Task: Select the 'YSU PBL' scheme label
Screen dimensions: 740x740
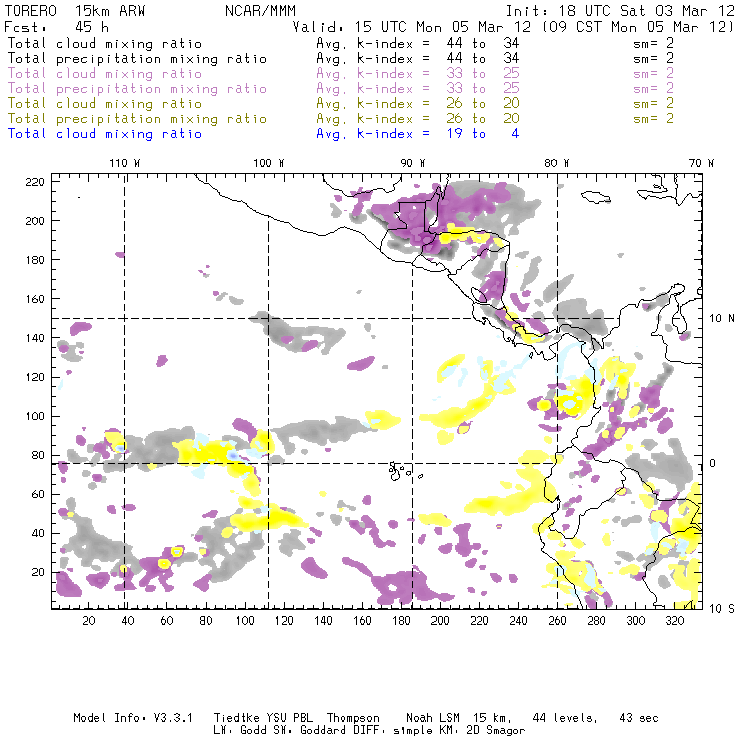Action: click(290, 718)
